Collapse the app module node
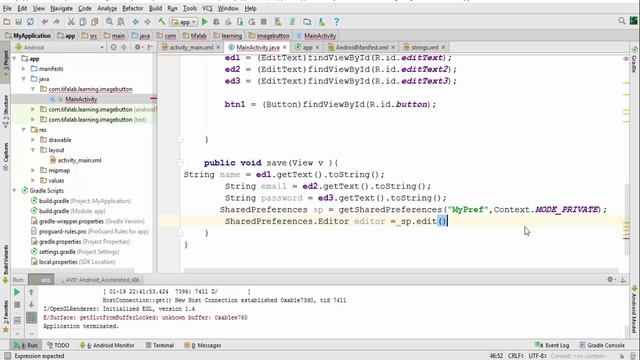This screenshot has height=360, width=640. (15, 58)
